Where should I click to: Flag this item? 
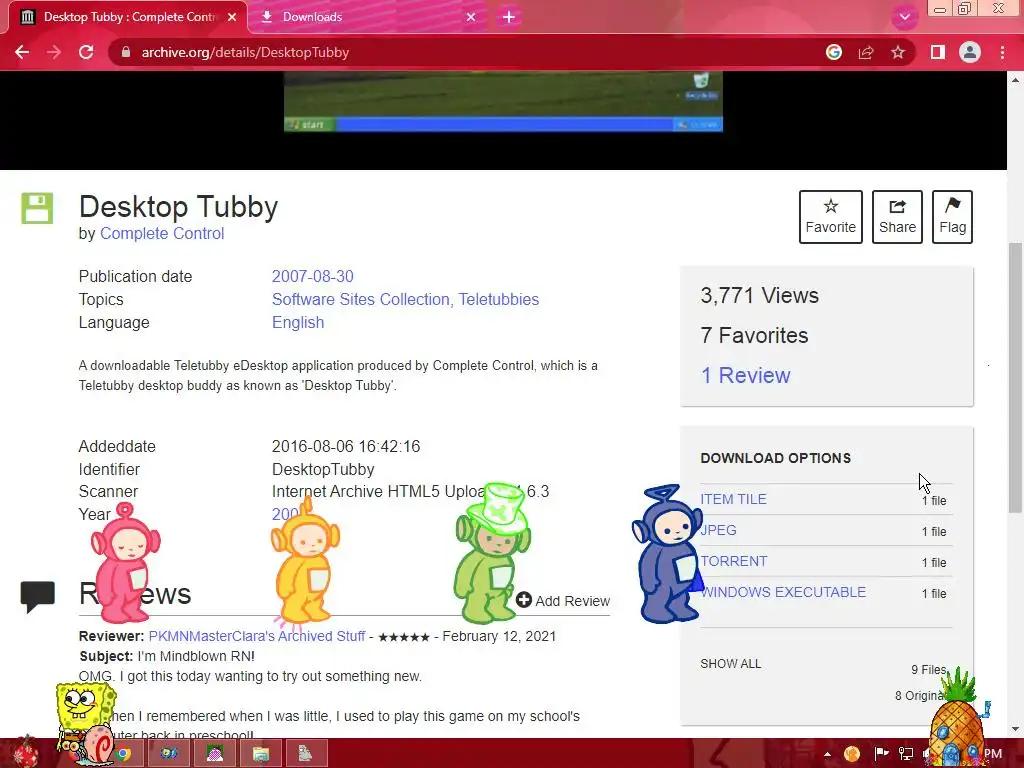pyautogui.click(x=952, y=217)
